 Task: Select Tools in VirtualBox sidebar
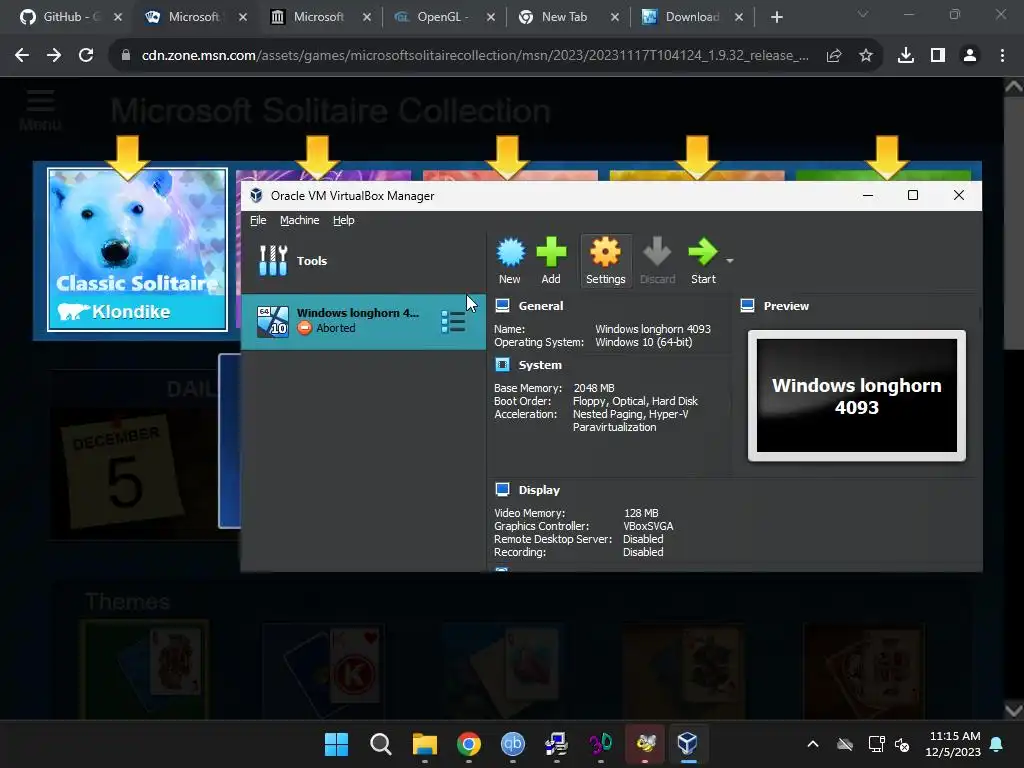pyautogui.click(x=363, y=261)
